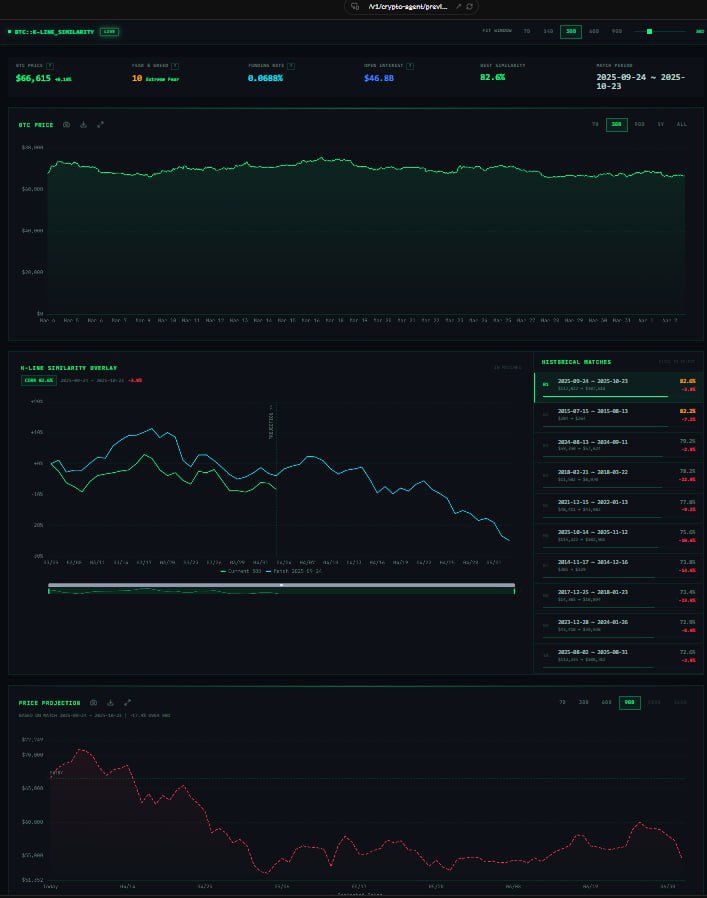
Task: Click the BTC::K-LINE_SIMILARITY title
Action: coord(54,32)
